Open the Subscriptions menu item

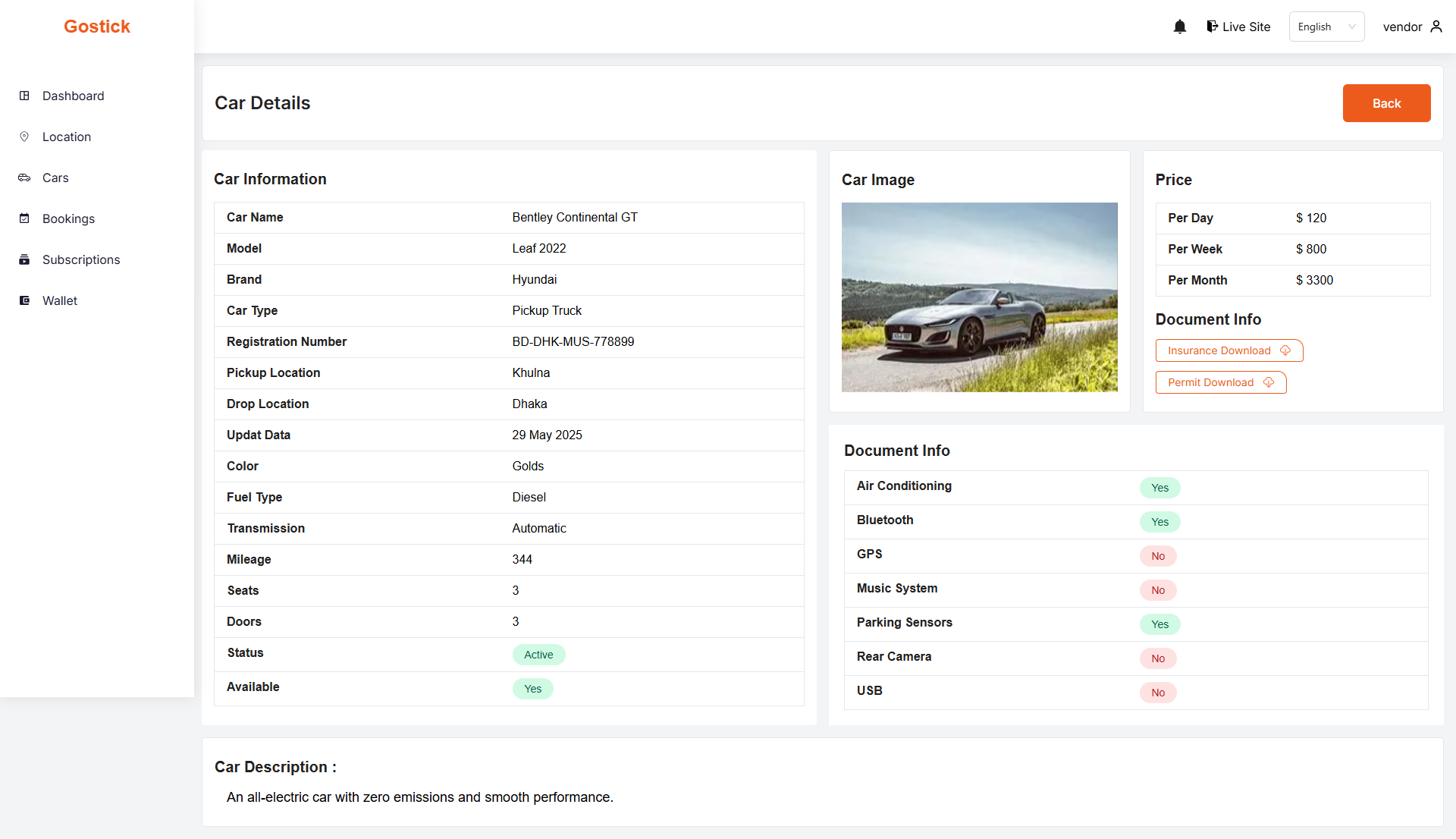click(x=81, y=259)
